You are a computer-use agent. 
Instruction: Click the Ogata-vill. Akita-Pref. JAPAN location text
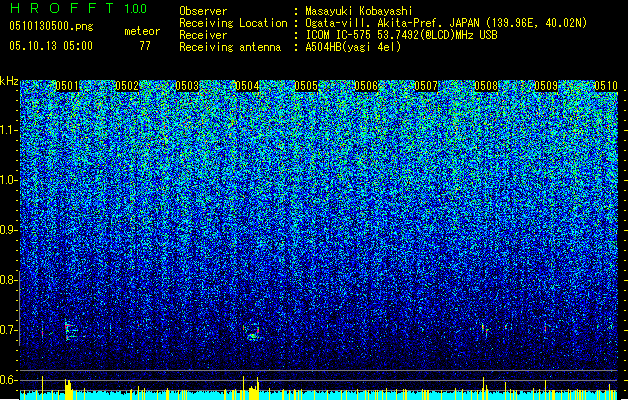click(x=446, y=23)
